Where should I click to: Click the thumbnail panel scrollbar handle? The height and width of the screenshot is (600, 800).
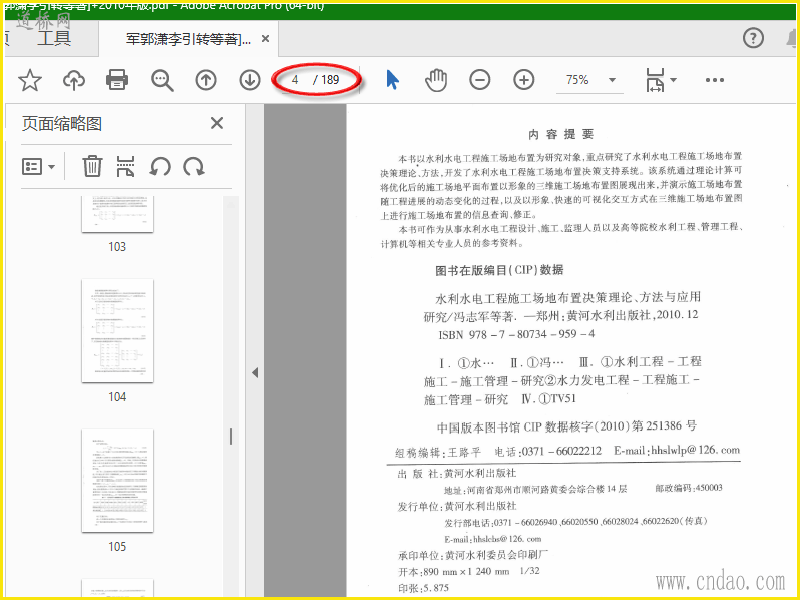coord(231,437)
